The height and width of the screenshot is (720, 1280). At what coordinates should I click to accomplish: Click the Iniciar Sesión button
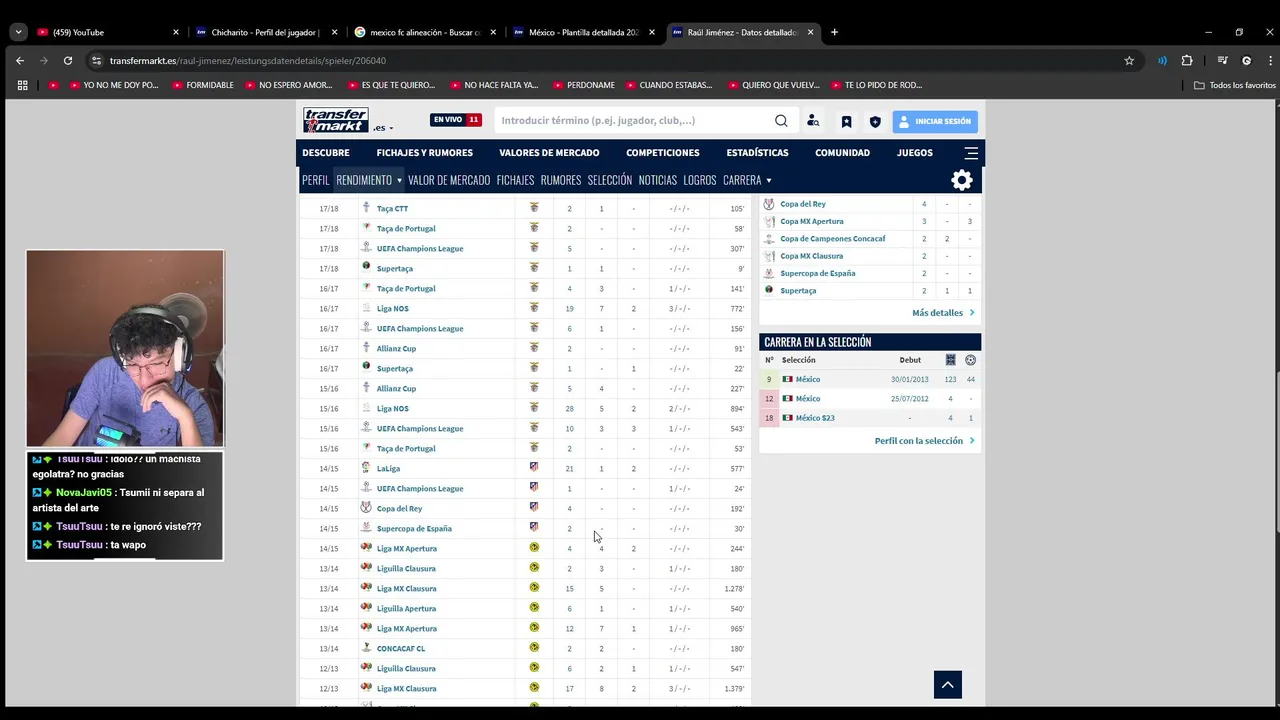coord(935,121)
